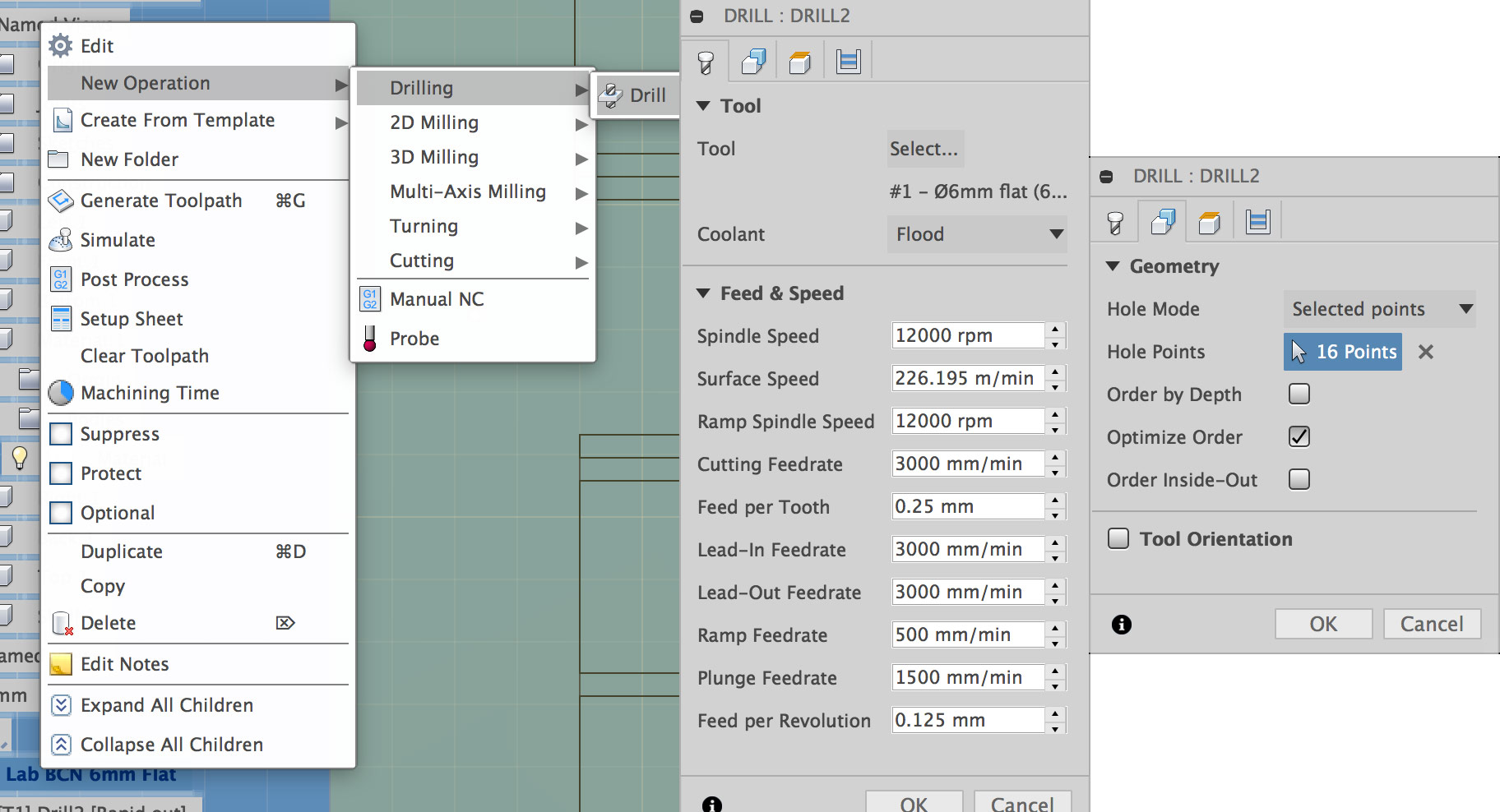Enable the Order by Depth checkbox
Image resolution: width=1500 pixels, height=812 pixels.
pos(1299,394)
